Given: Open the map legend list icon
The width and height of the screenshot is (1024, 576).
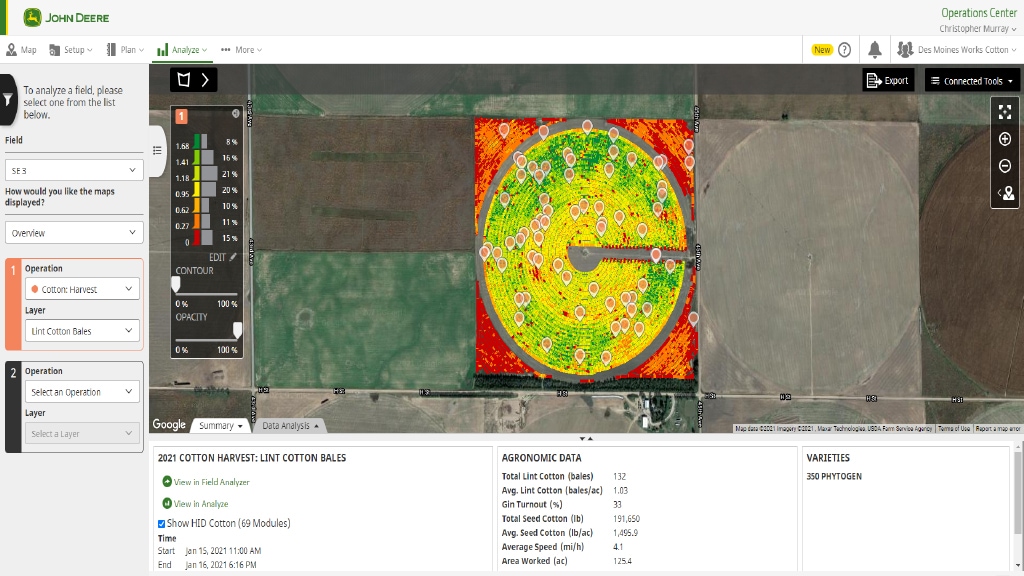Looking at the screenshot, I should (157, 150).
